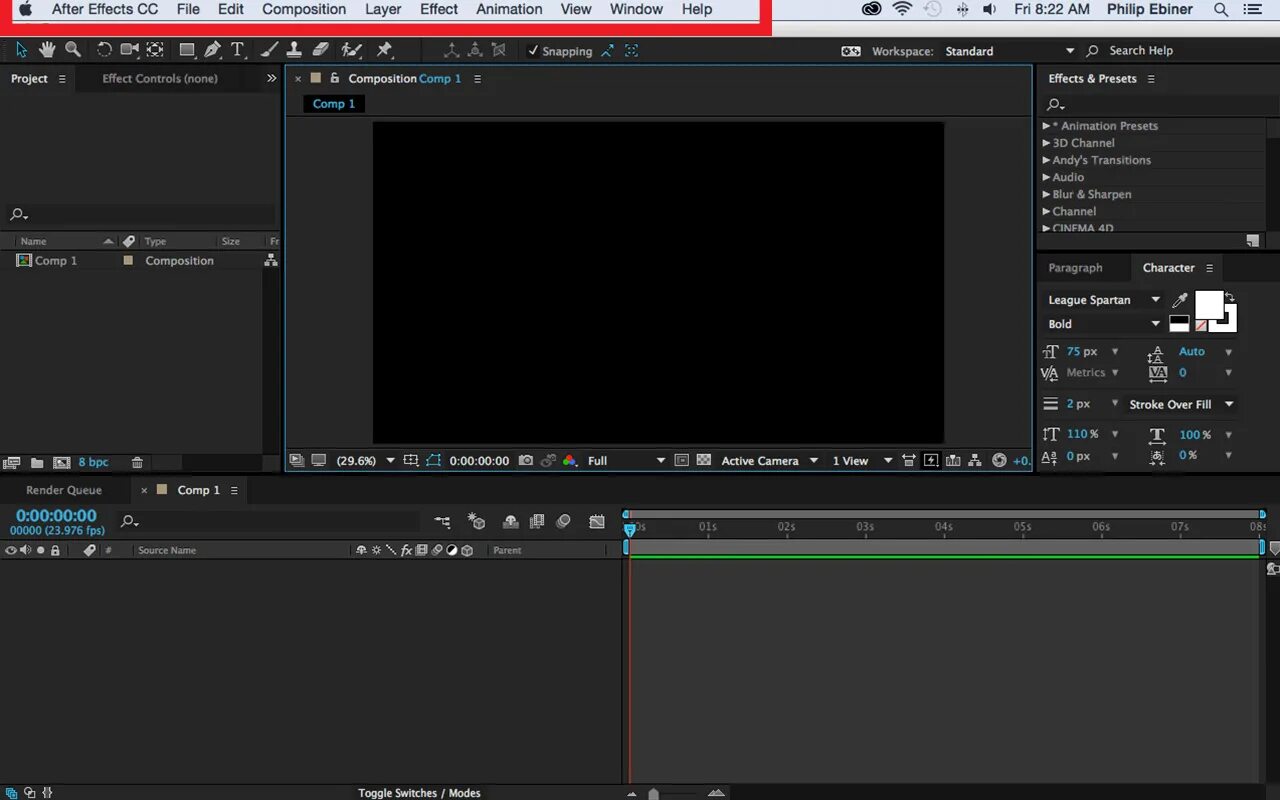Toggle Transparency Grid in viewer
This screenshot has width=1280, height=800.
click(704, 461)
